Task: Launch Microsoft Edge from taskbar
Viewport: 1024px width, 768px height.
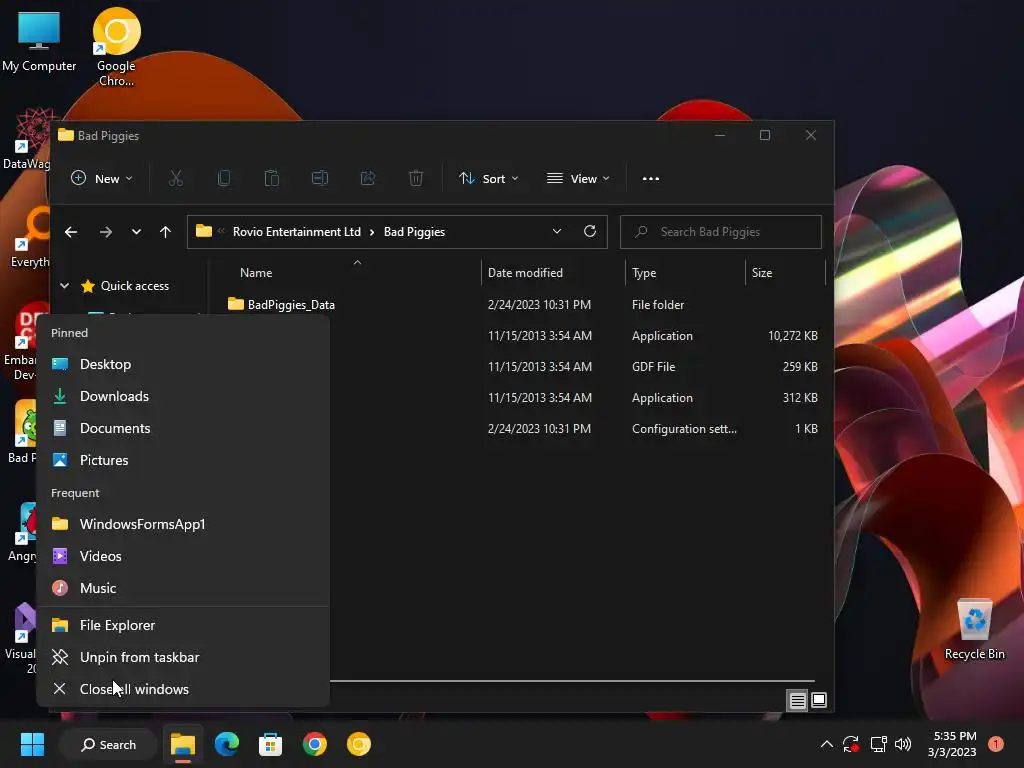Action: coord(227,744)
